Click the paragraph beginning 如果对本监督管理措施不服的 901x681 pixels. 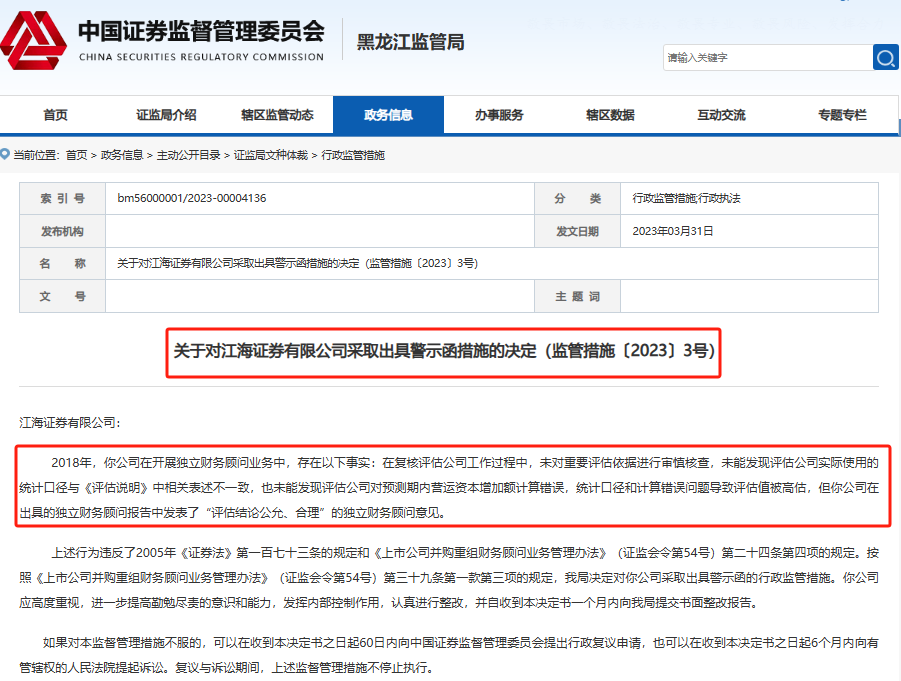click(449, 655)
